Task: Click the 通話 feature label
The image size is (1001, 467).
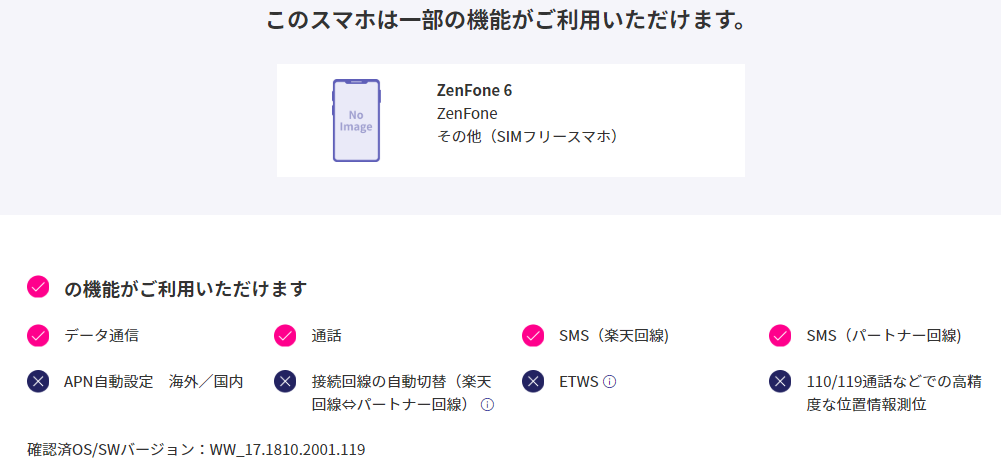Action: [x=327, y=336]
